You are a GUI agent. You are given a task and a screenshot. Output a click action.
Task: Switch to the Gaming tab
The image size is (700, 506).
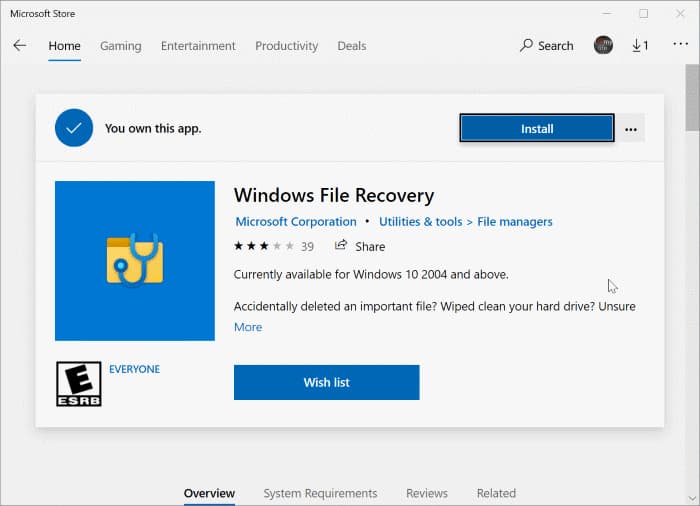(x=121, y=46)
